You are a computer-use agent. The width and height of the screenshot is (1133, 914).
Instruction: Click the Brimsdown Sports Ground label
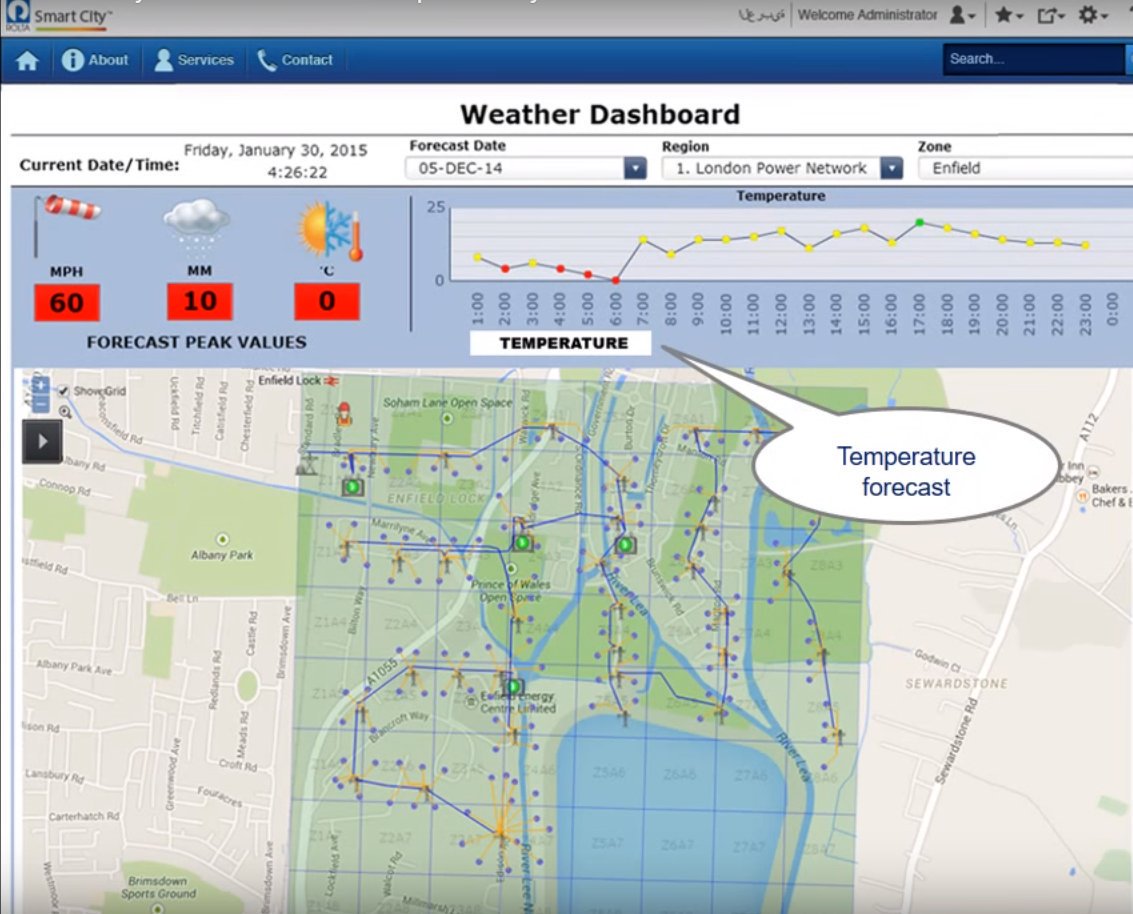(158, 887)
